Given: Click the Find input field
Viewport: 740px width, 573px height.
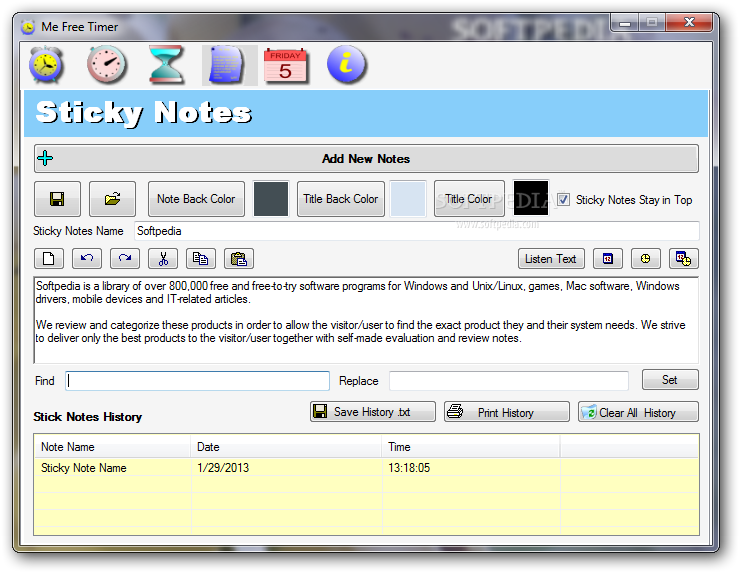Looking at the screenshot, I should (x=197, y=380).
